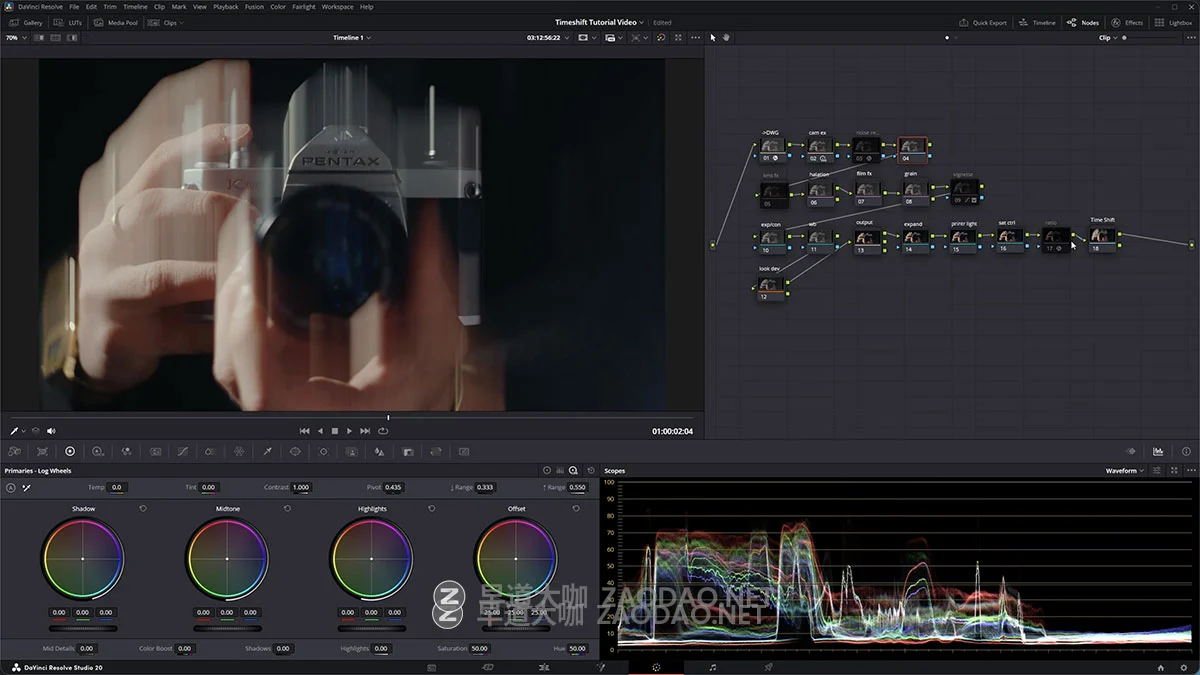This screenshot has width=1200, height=675.
Task: Open the Tracker palette
Action: [323, 451]
